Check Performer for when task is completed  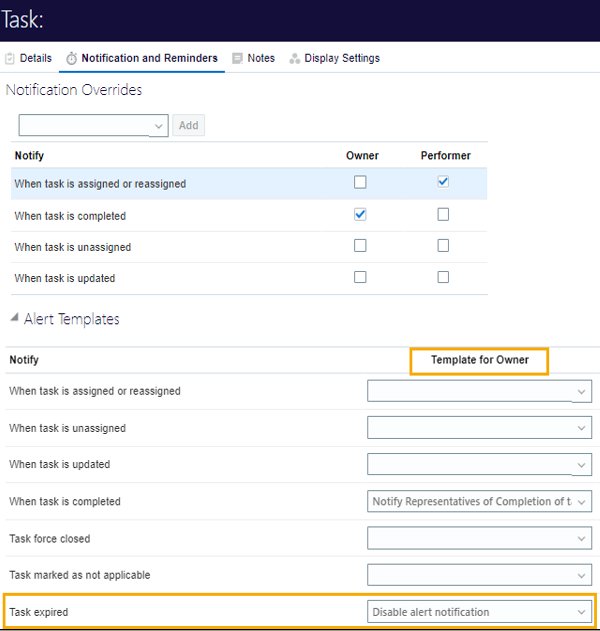[443, 214]
